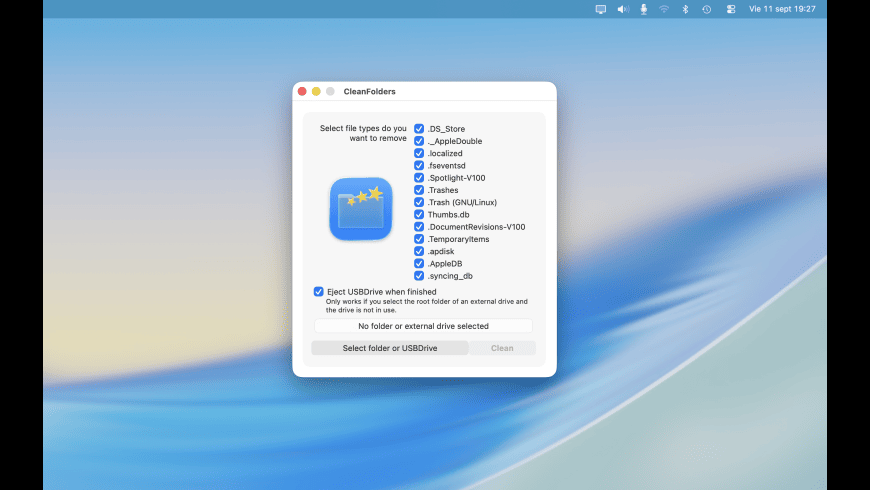This screenshot has width=870, height=490.
Task: Click Select folder or USBDrive button
Action: tap(390, 348)
